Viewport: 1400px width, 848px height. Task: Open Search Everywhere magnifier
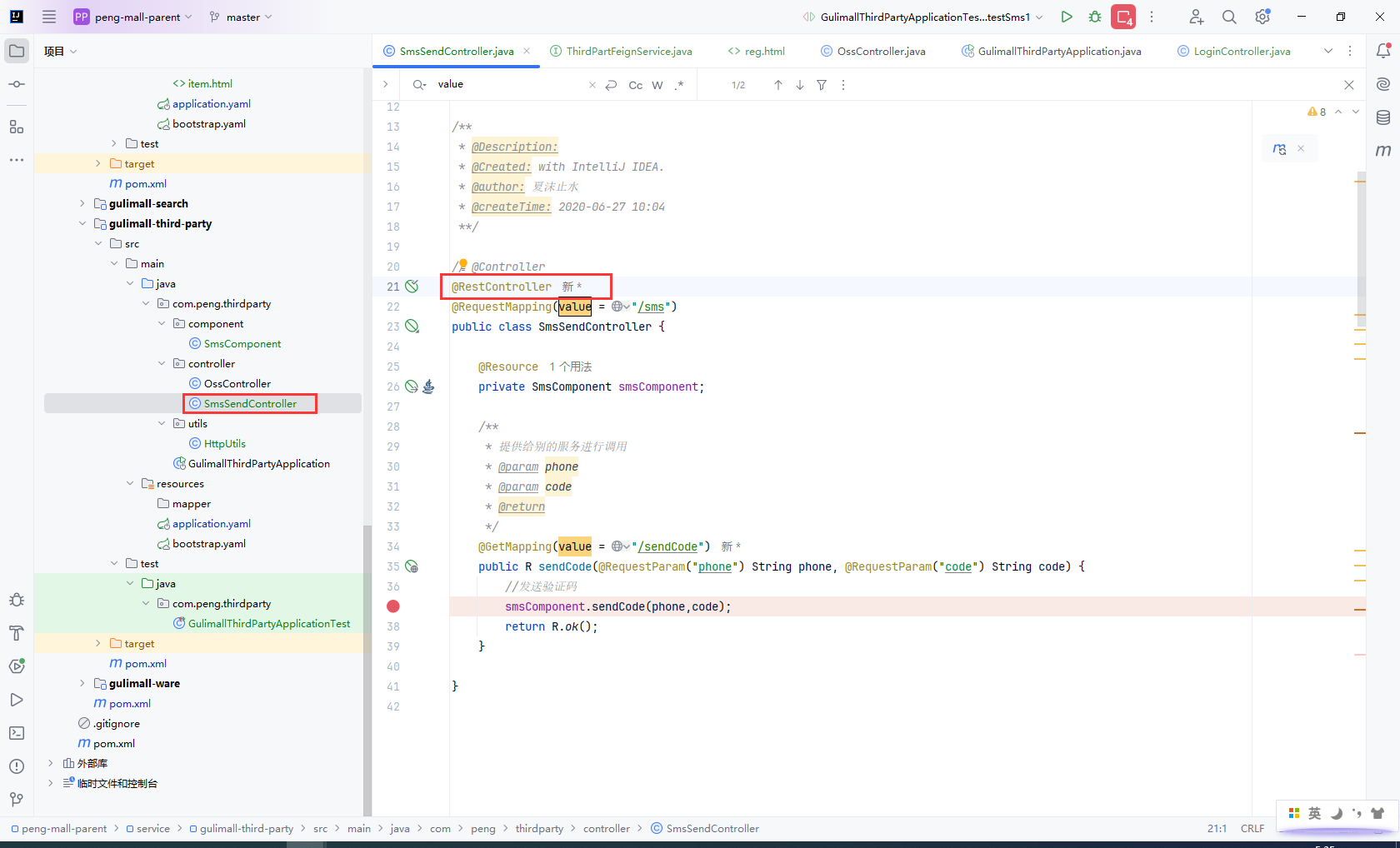click(x=1229, y=17)
